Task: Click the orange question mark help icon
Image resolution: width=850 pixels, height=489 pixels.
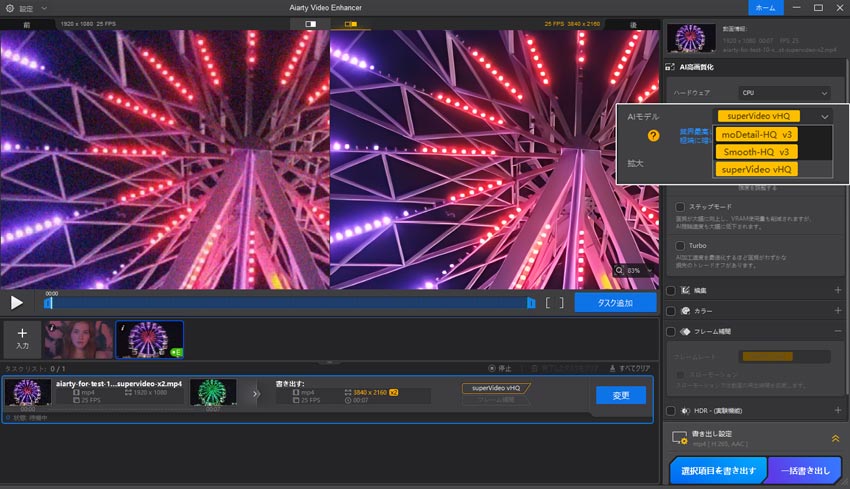Action: (653, 136)
